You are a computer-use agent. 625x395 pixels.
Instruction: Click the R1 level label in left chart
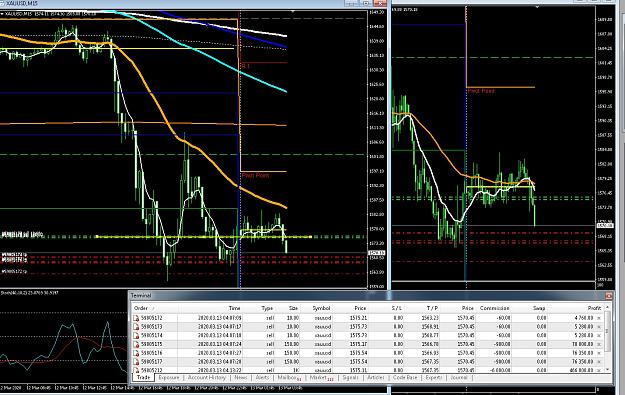[x=246, y=66]
